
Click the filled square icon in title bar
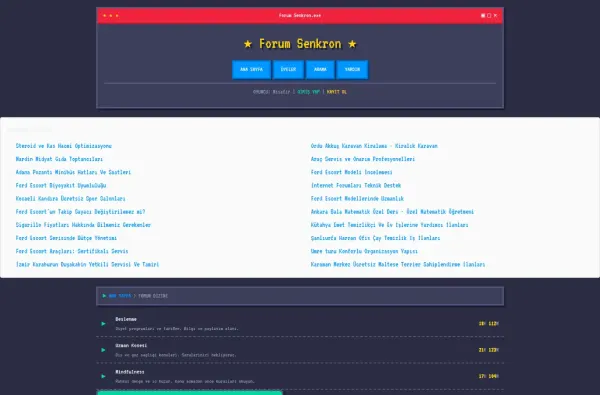[483, 16]
